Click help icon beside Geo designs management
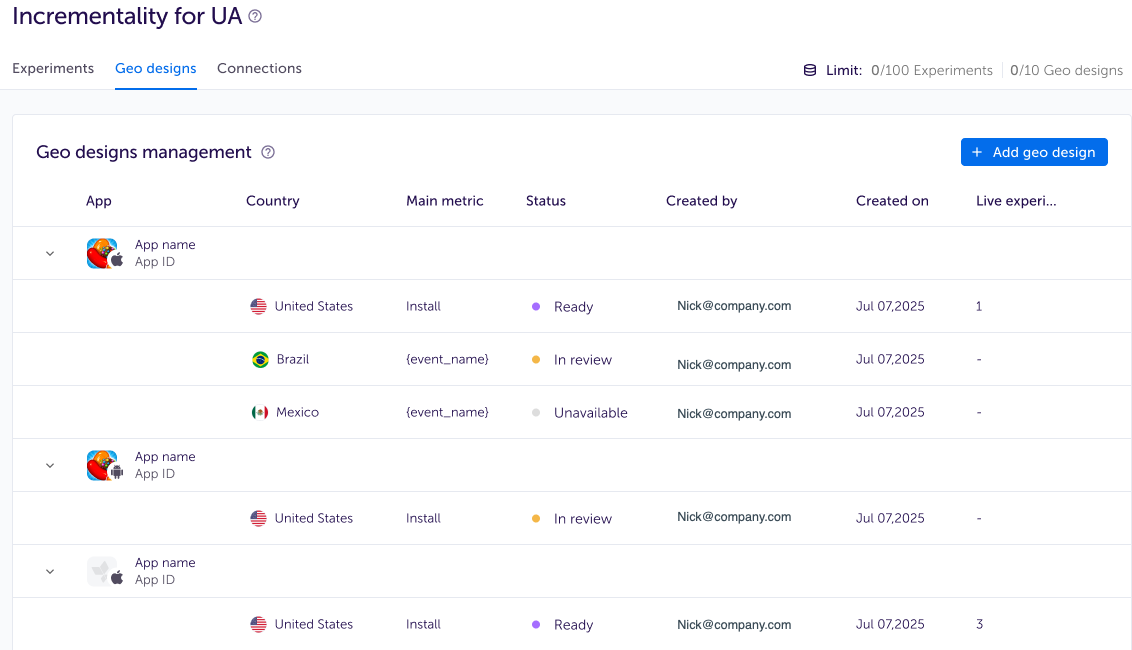 click(268, 153)
